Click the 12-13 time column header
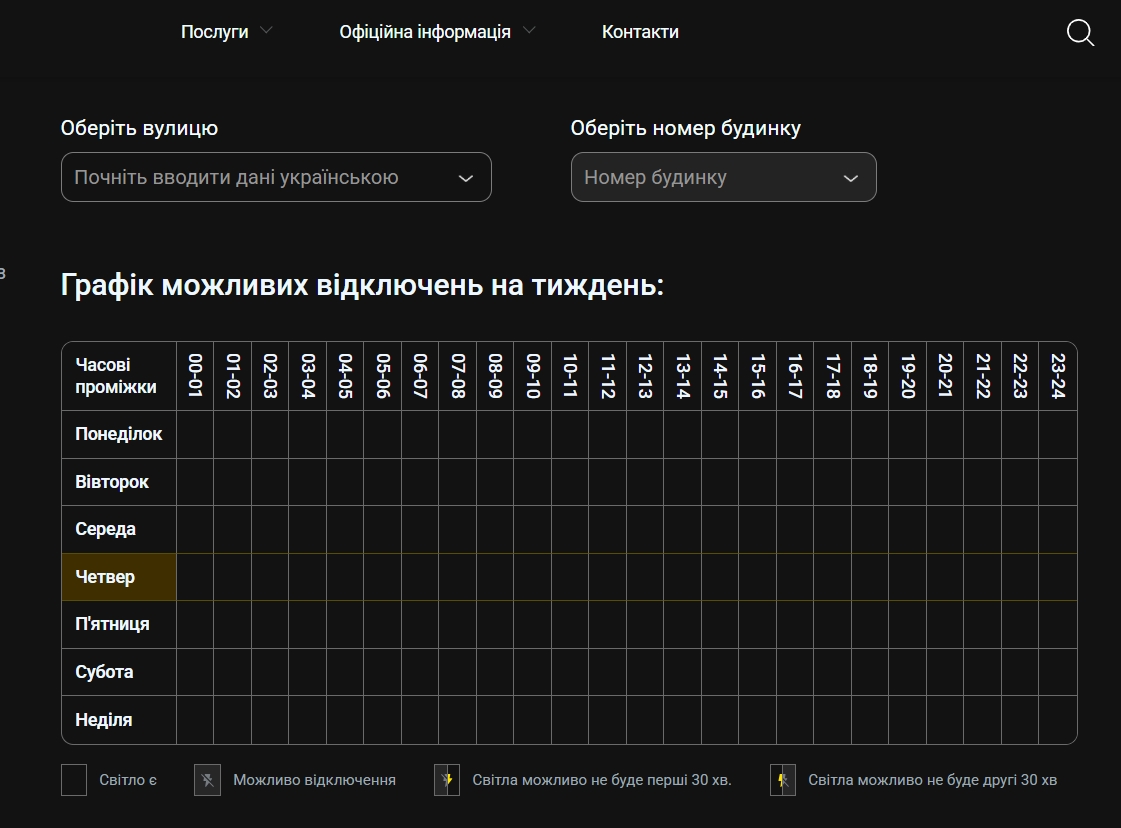 click(645, 376)
